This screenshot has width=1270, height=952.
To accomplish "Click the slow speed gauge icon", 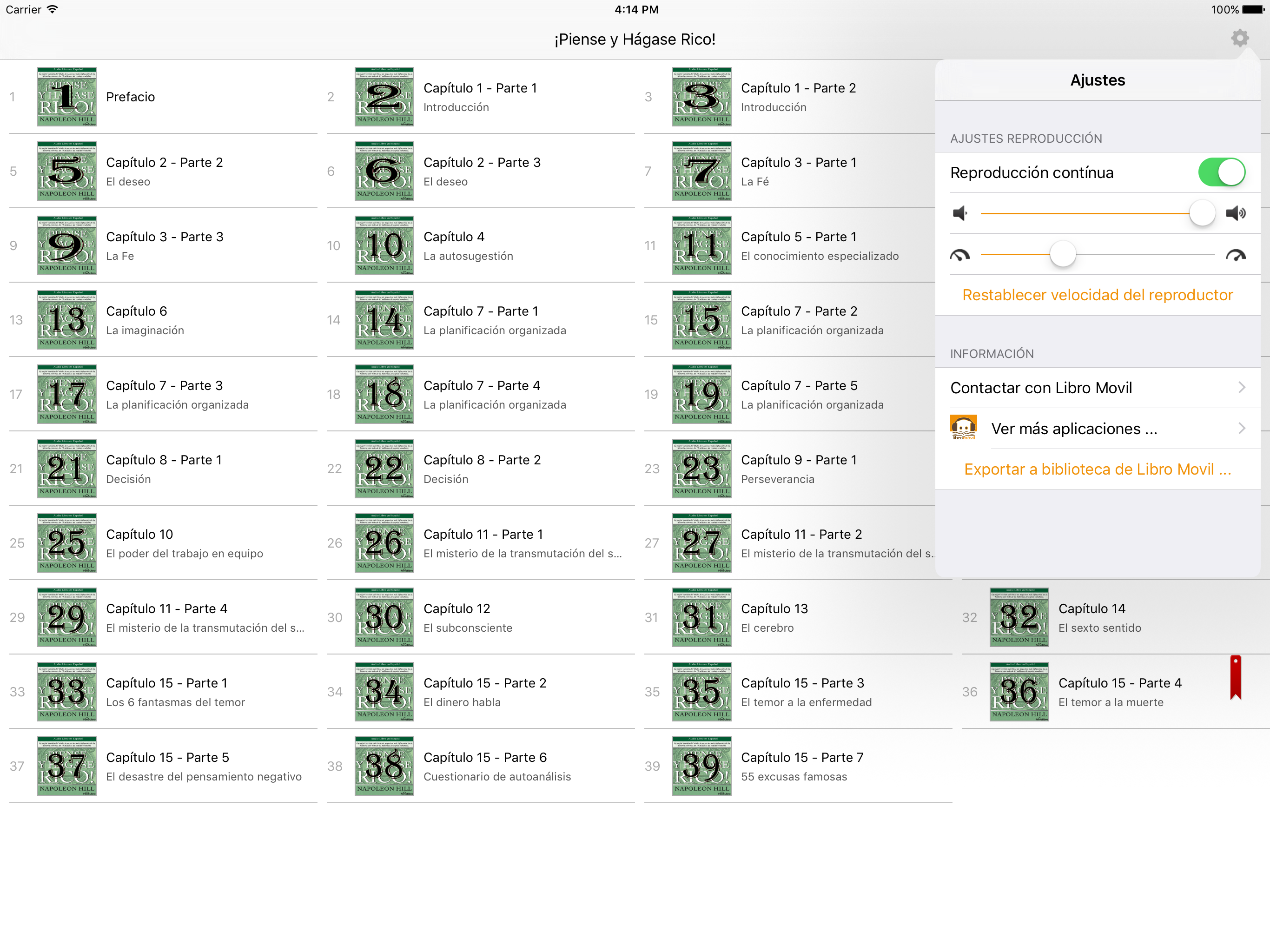I will coord(960,255).
